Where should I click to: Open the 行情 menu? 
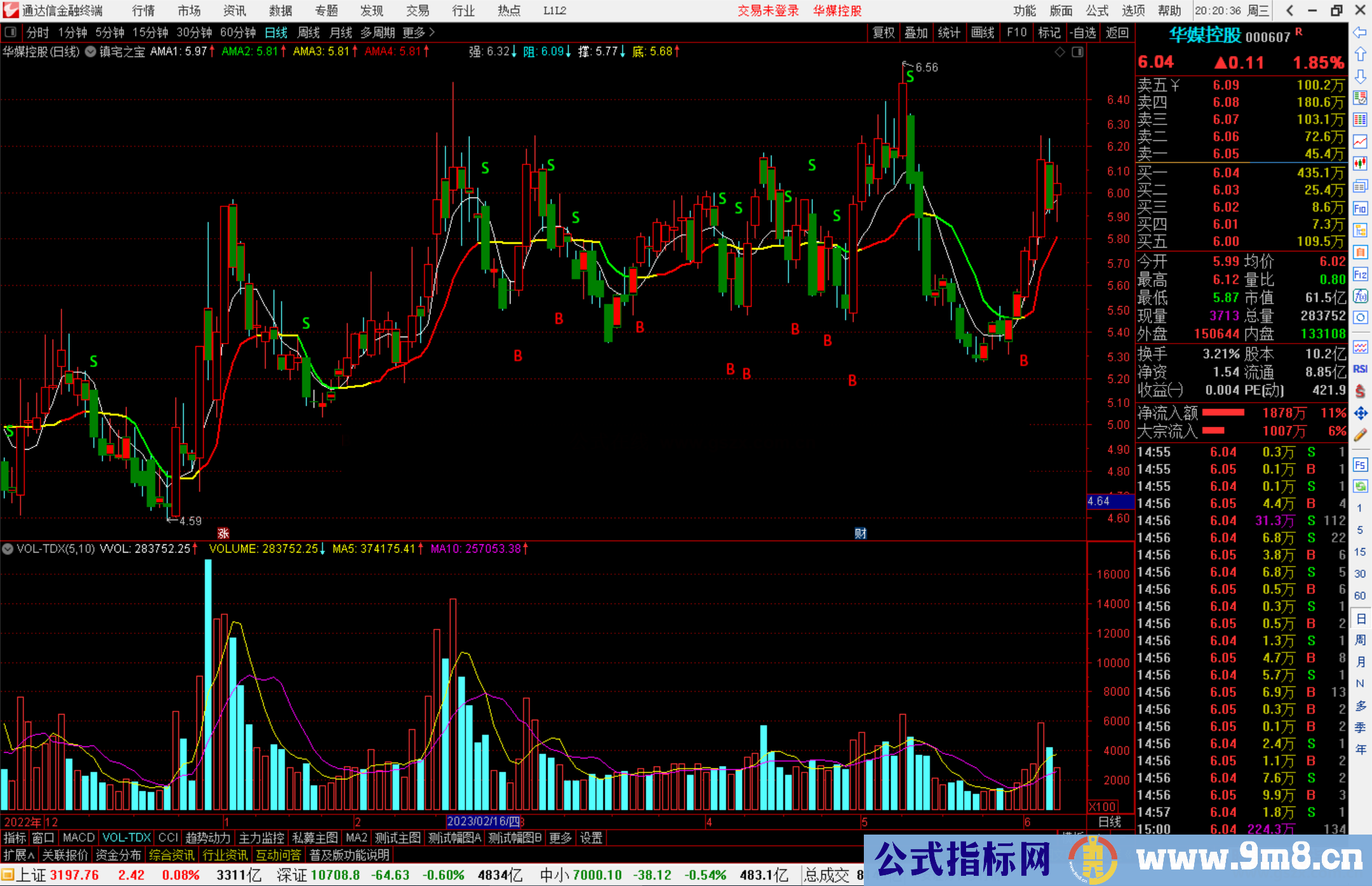(143, 11)
